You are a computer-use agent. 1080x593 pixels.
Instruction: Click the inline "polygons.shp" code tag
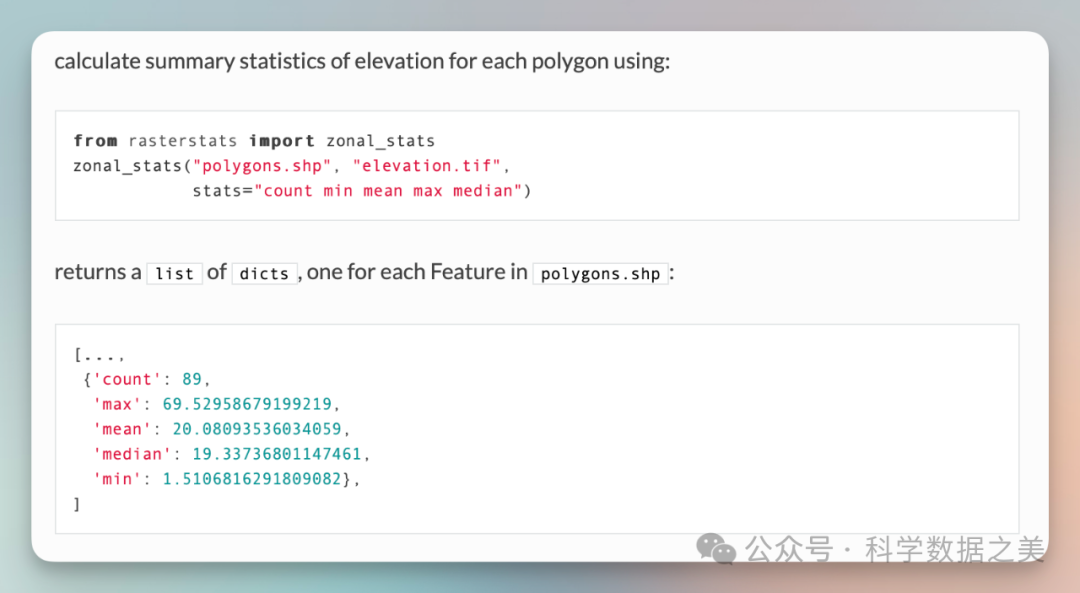pyautogui.click(x=600, y=273)
